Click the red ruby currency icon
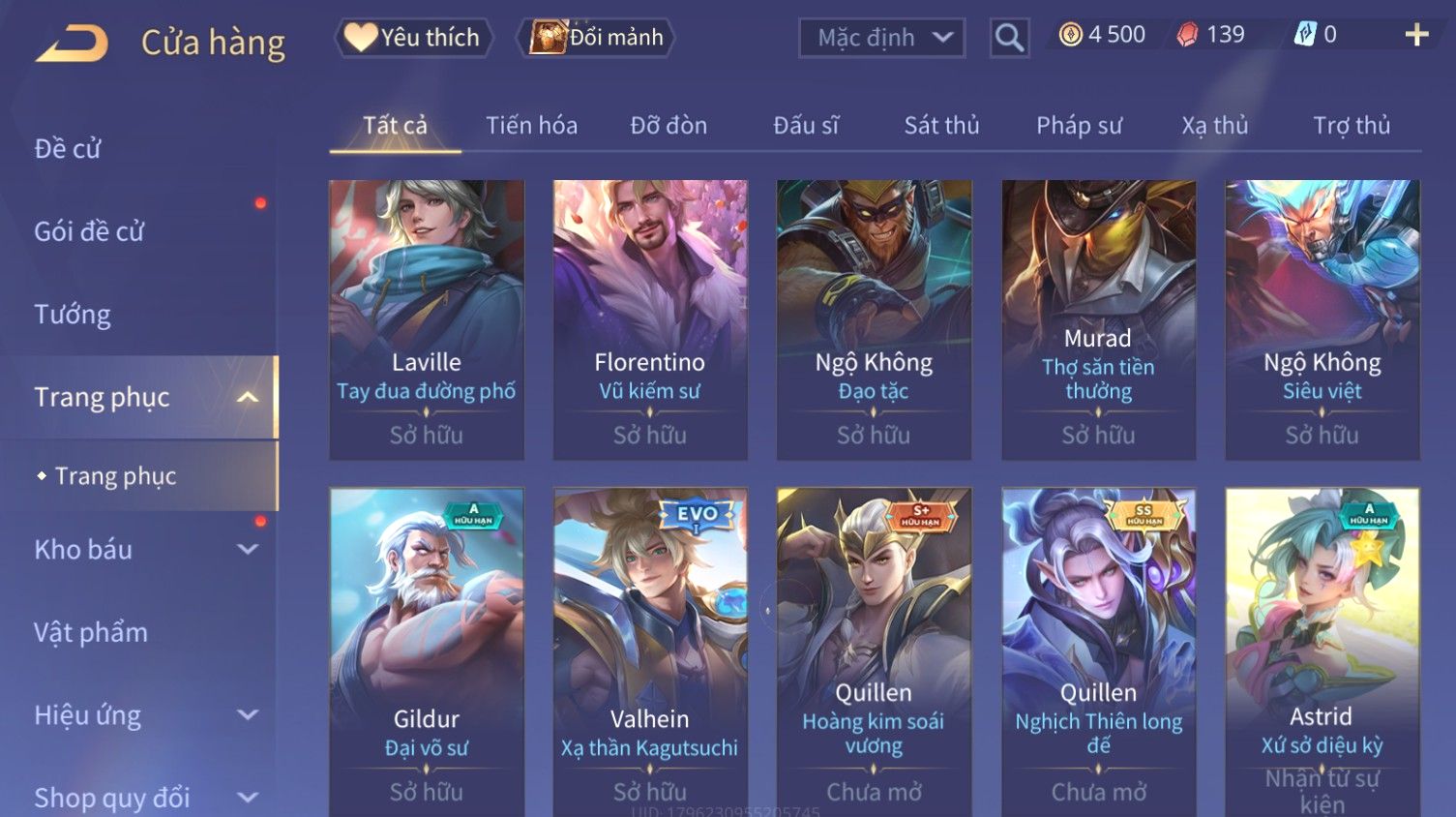The image size is (1456, 817). 1187,36
